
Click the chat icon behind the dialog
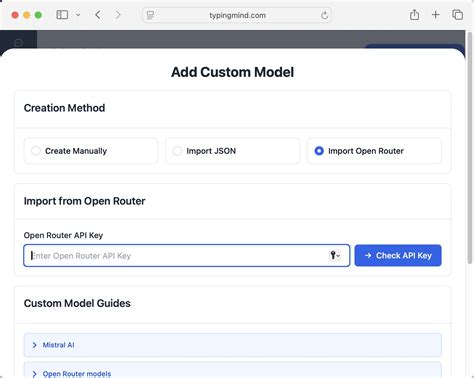[19, 43]
